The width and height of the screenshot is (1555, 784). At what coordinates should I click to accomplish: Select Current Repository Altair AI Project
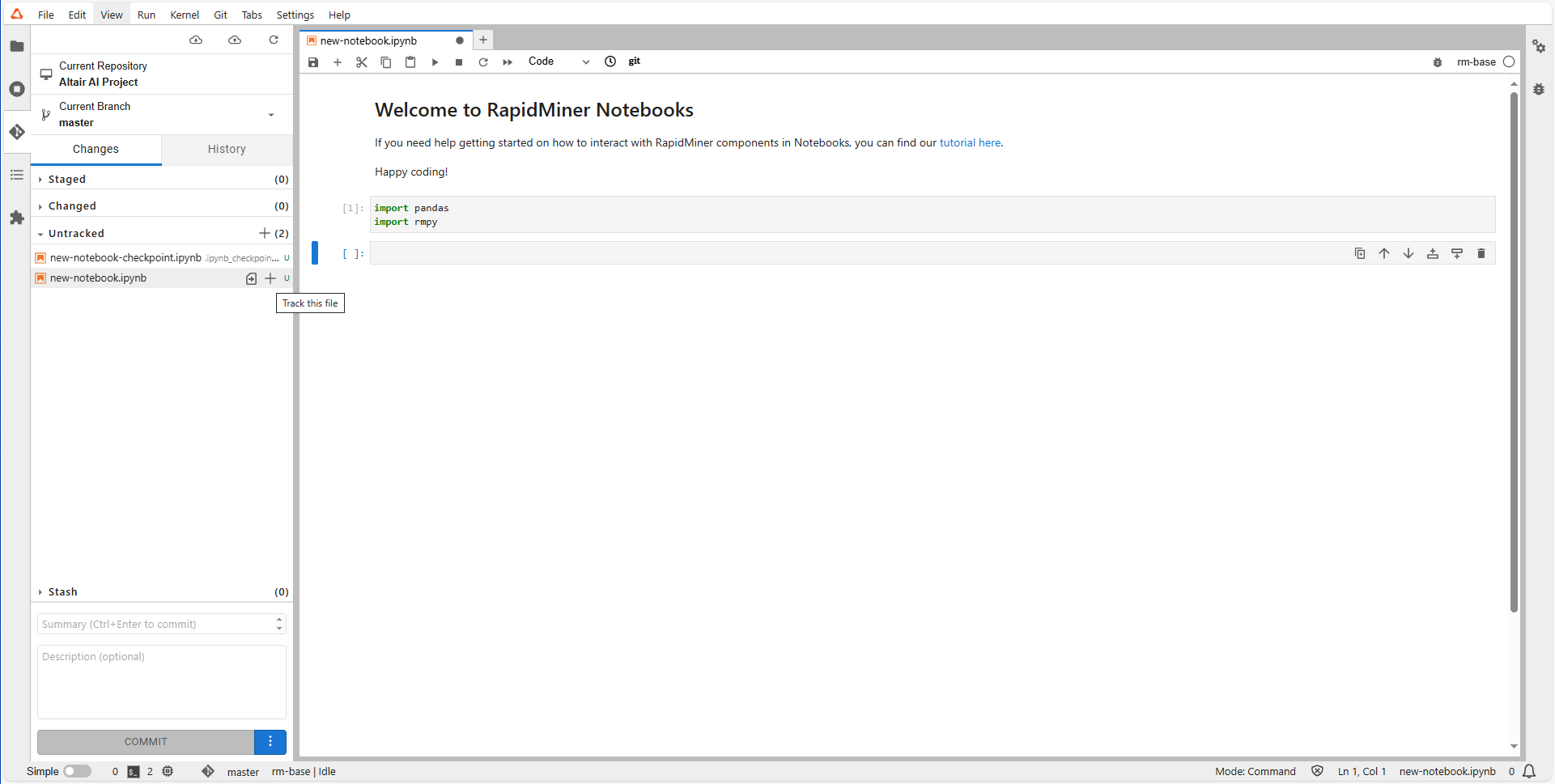tap(162, 74)
